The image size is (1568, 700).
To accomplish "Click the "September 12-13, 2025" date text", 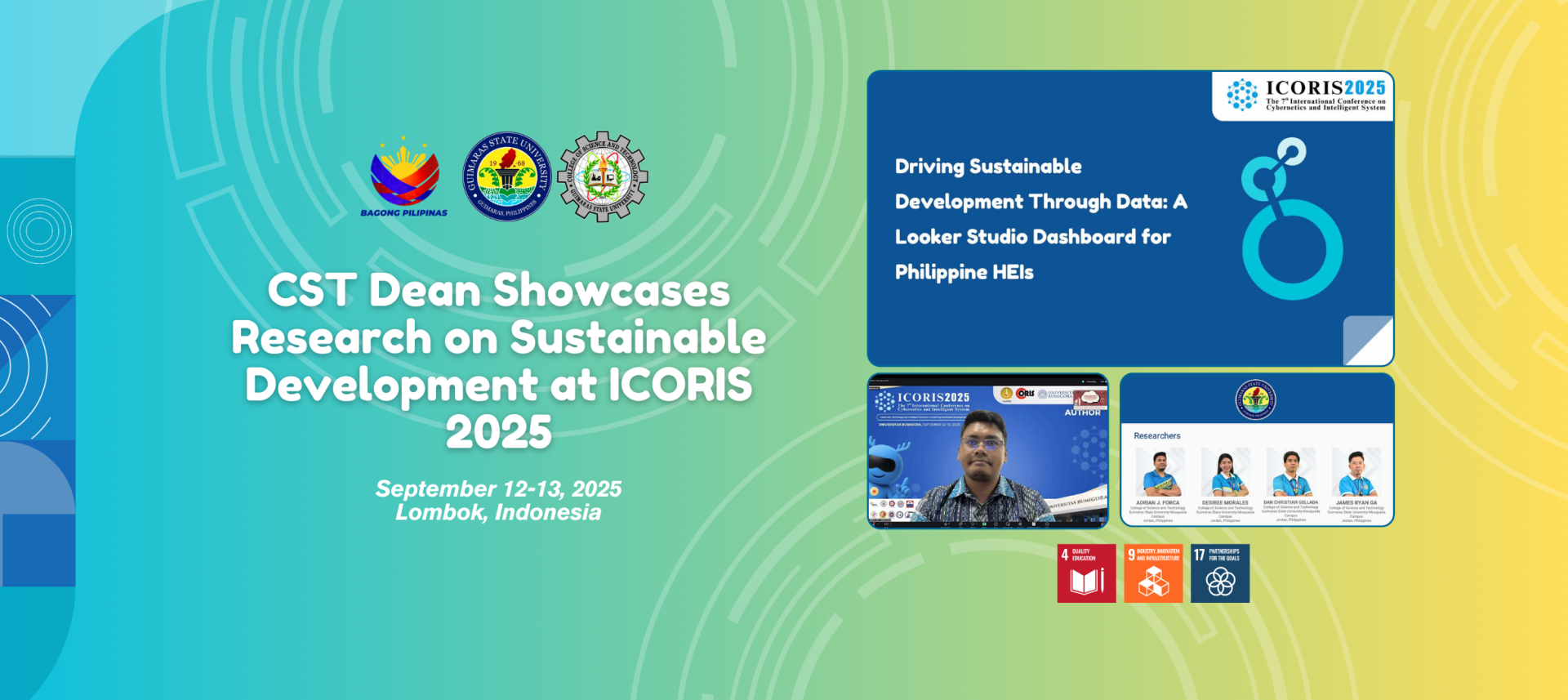I will pyautogui.click(x=498, y=488).
